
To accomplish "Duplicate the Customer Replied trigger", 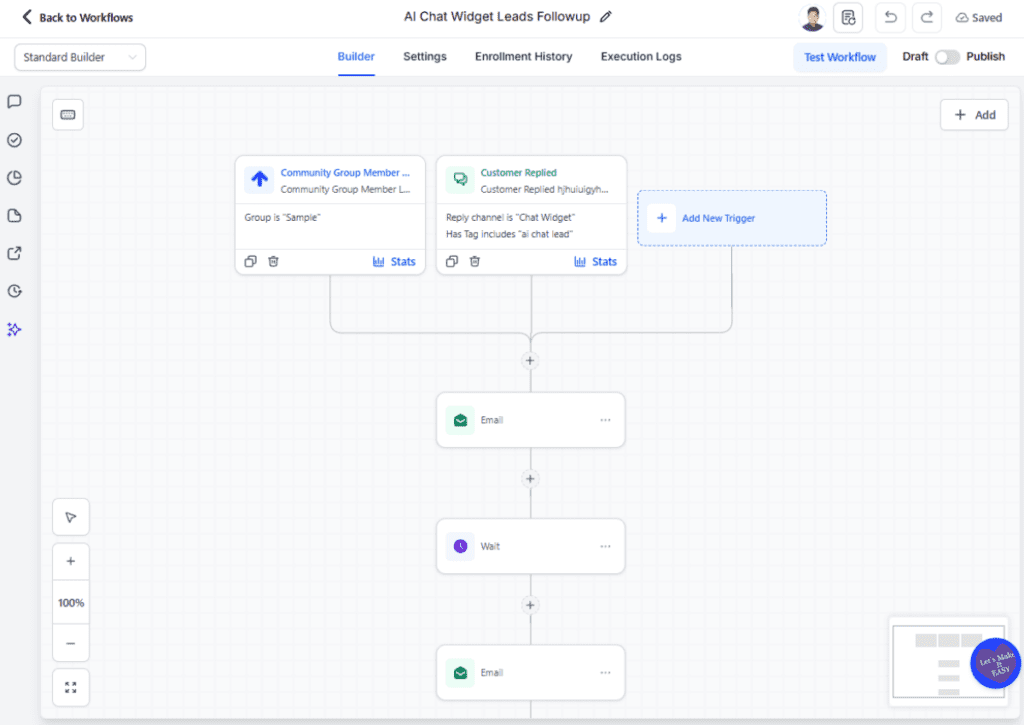I will click(x=451, y=261).
